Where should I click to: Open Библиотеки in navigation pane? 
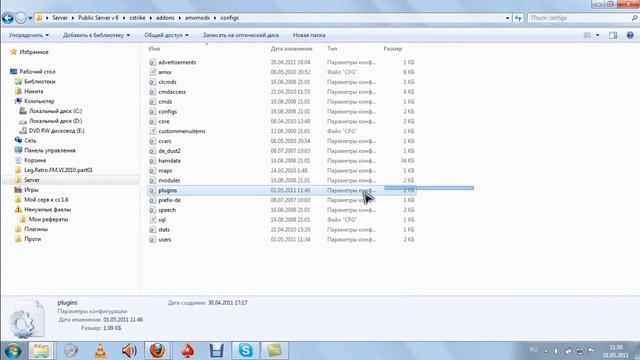40,82
